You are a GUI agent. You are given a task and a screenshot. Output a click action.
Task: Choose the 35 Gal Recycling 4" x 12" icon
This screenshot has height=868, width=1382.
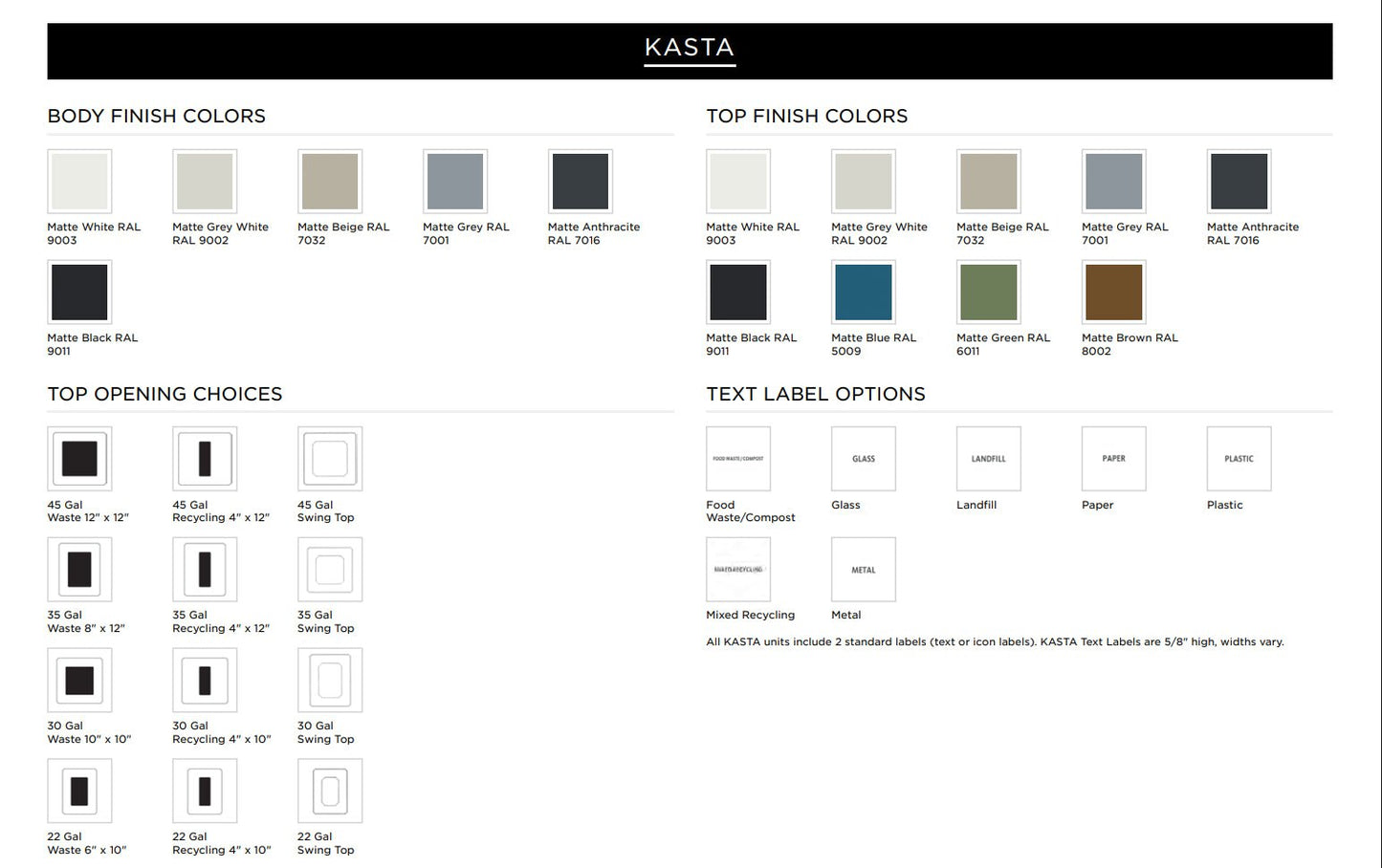(x=205, y=570)
